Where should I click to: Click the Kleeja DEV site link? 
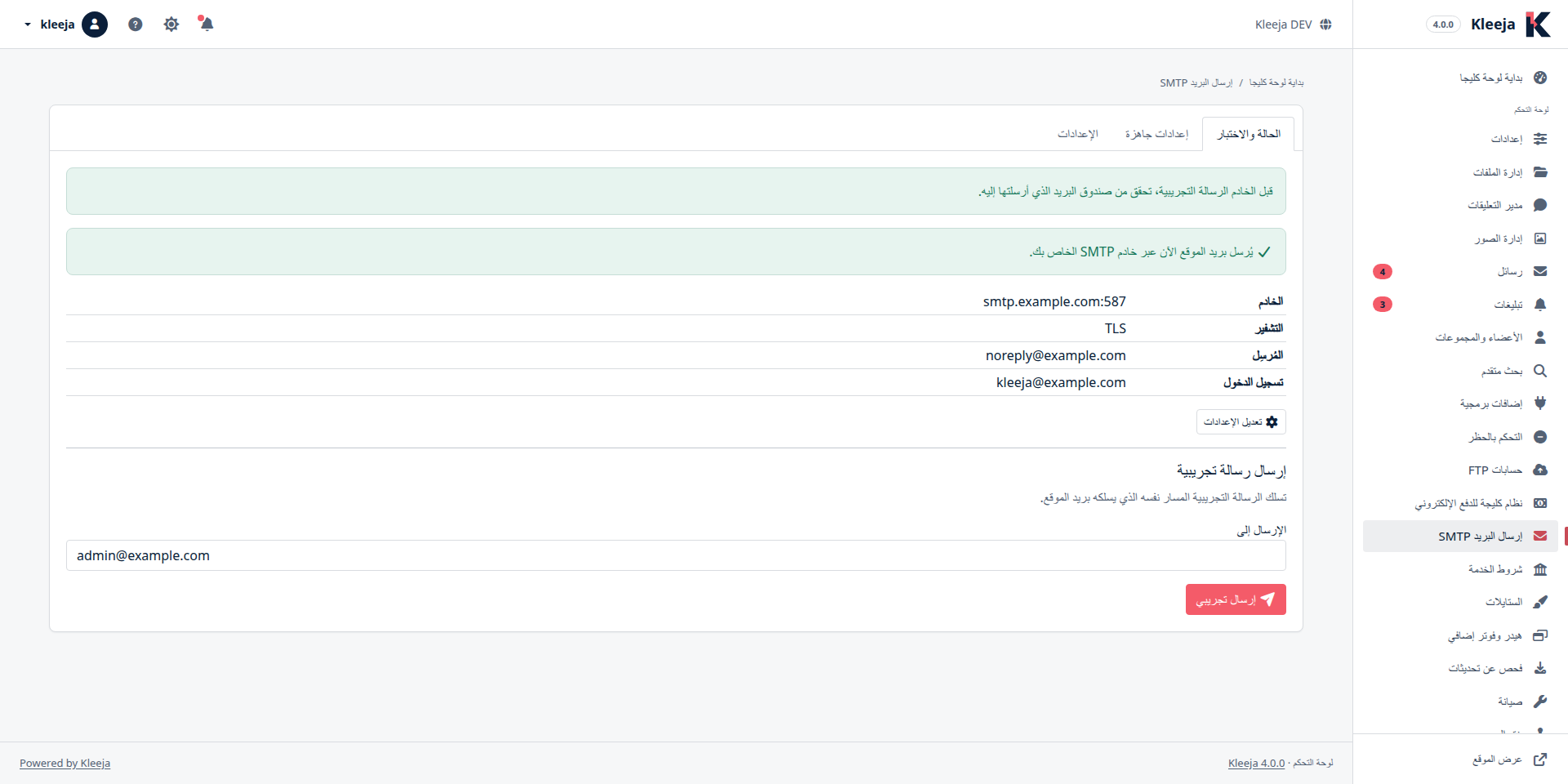pyautogui.click(x=1294, y=24)
